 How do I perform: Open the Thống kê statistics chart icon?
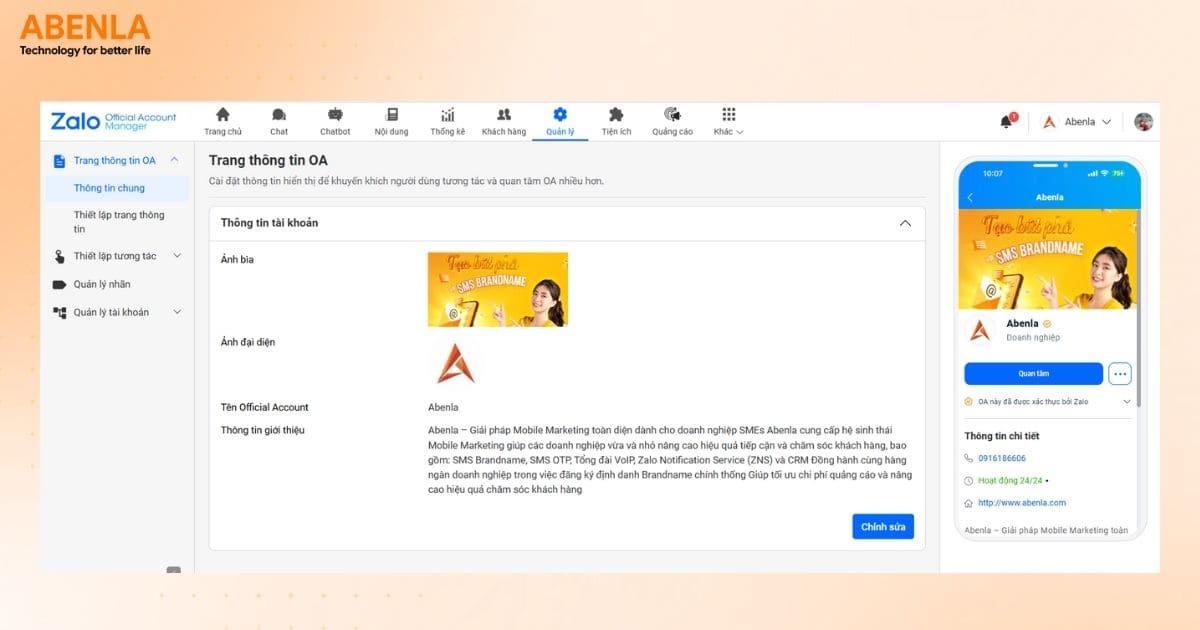pos(448,114)
